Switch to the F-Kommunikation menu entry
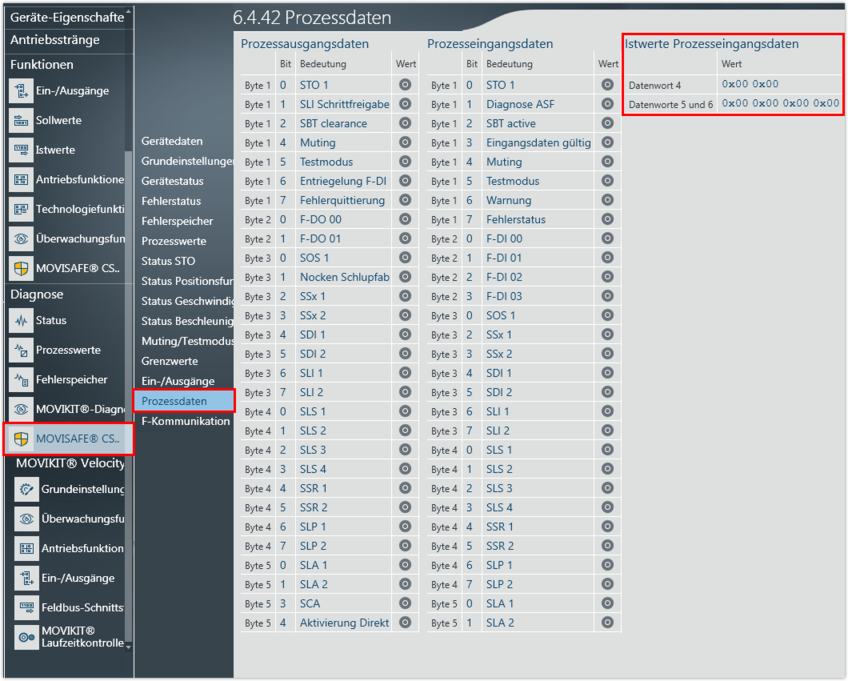The height and width of the screenshot is (681, 848). pyautogui.click(x=185, y=421)
